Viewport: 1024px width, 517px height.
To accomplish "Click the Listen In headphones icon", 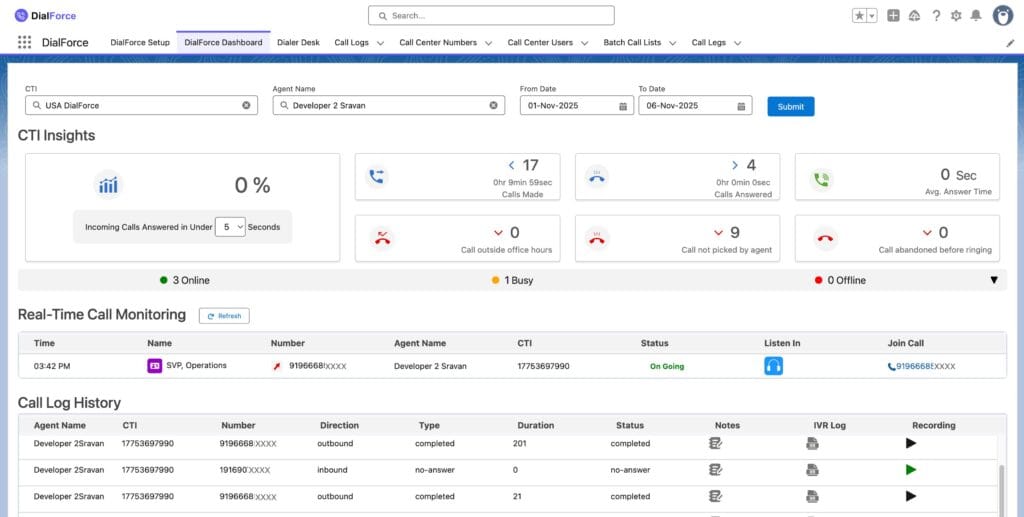I will [773, 366].
